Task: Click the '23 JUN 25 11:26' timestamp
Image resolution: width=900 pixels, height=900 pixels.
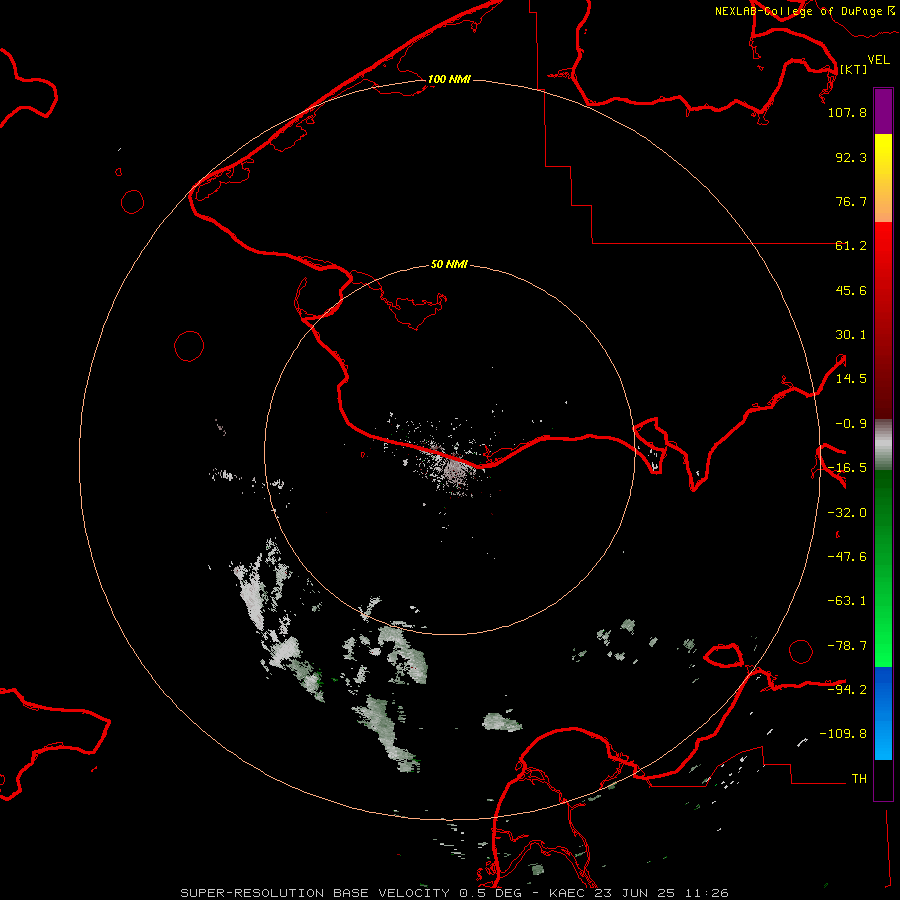Action: click(661, 893)
